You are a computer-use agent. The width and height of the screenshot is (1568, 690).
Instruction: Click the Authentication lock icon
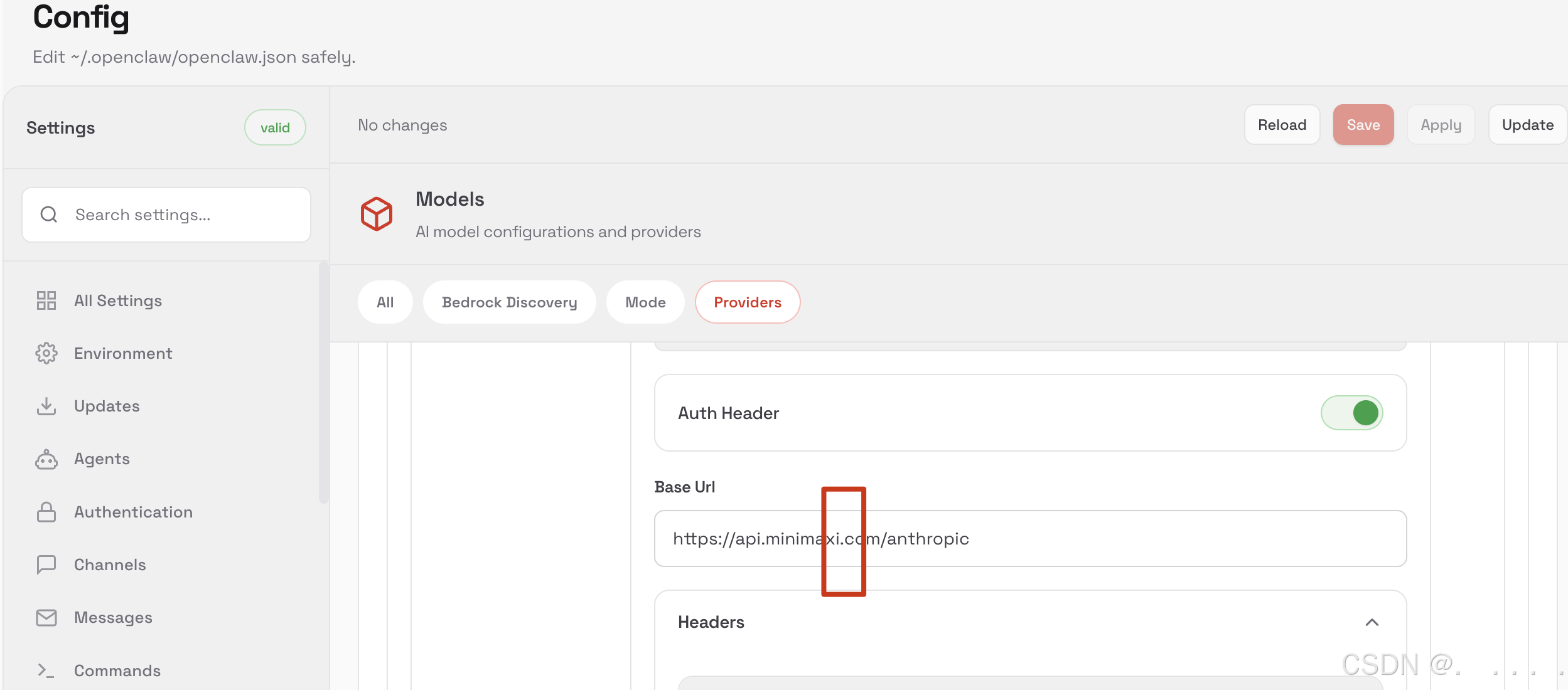pyautogui.click(x=46, y=512)
